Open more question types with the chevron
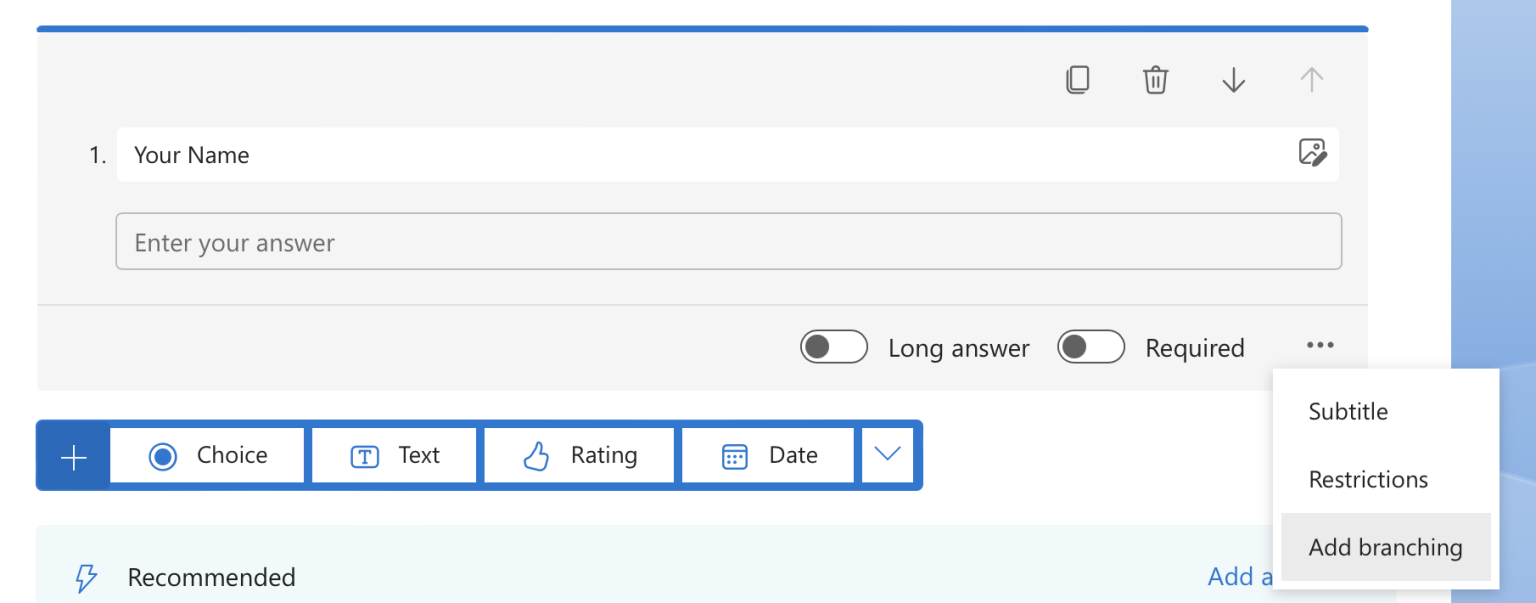This screenshot has height=603, width=1536. (x=888, y=455)
